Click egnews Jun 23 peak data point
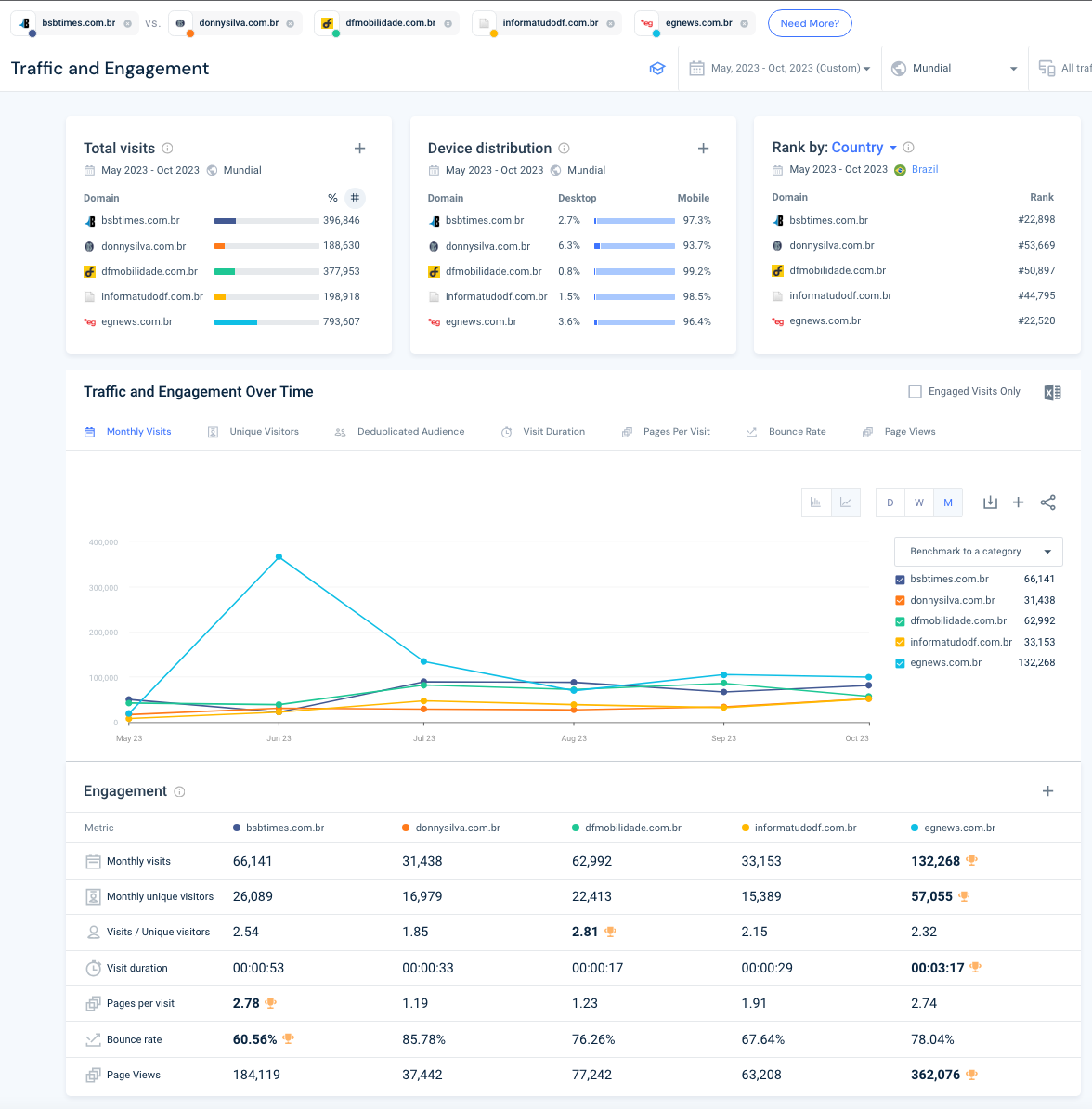This screenshot has width=1092, height=1109. 279,557
